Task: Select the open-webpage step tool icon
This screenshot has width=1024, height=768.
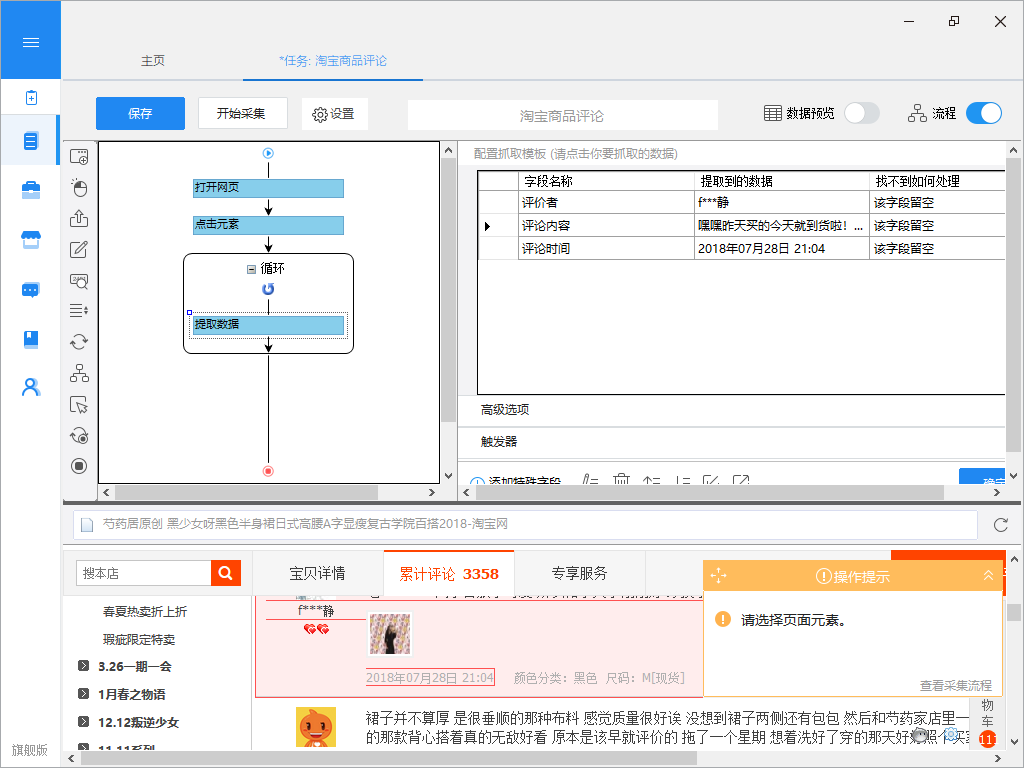Action: (79, 157)
